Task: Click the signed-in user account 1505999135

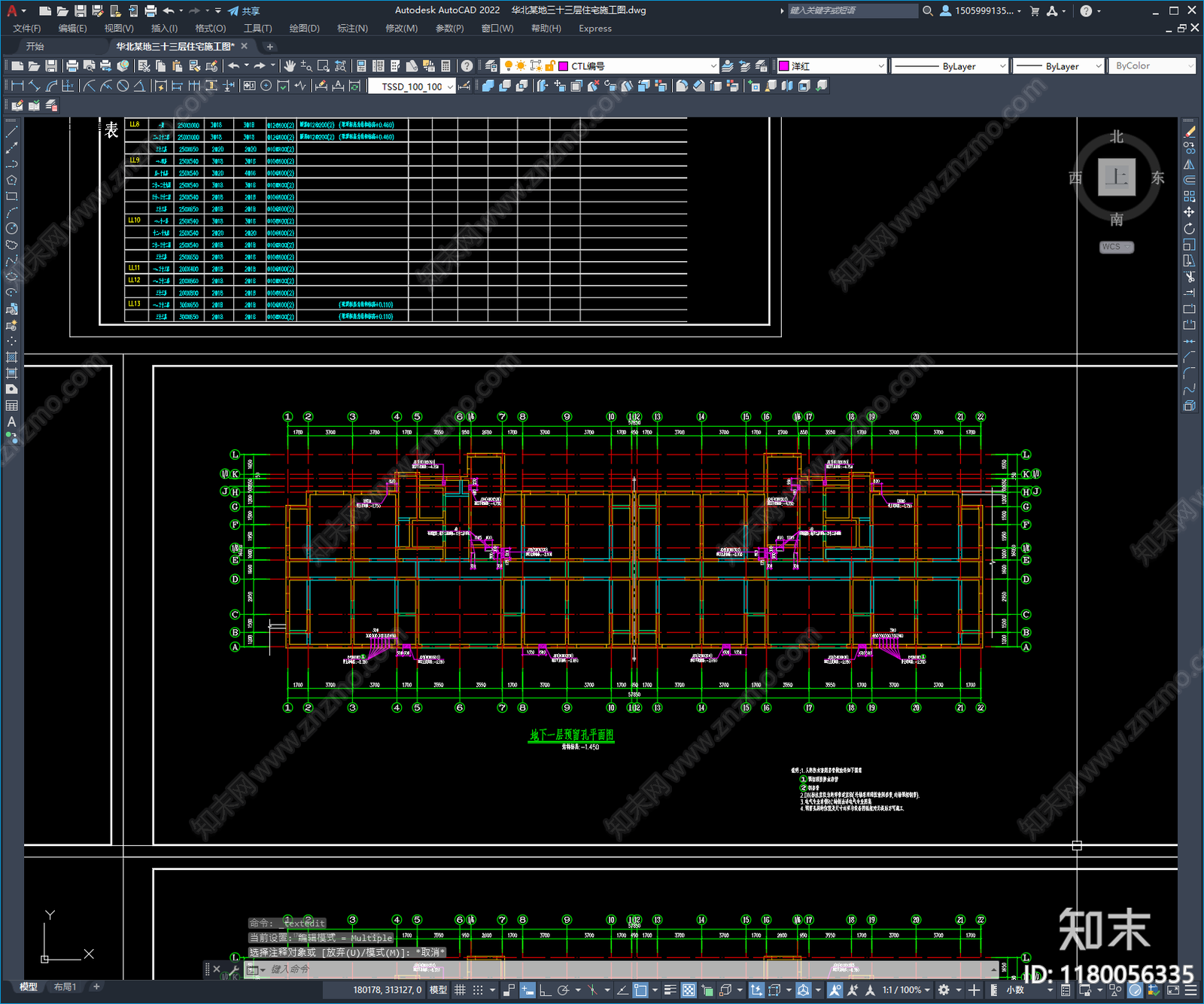Action: 981,11
